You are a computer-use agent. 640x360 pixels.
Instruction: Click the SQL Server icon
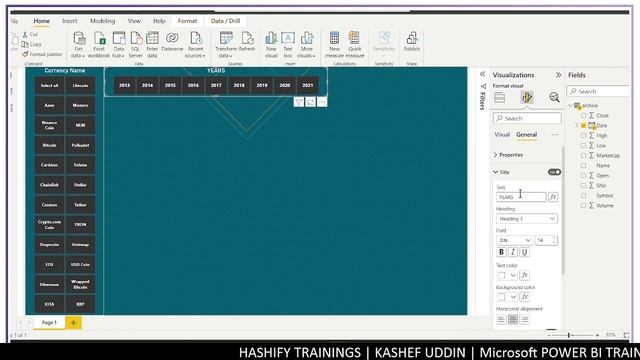136,38
